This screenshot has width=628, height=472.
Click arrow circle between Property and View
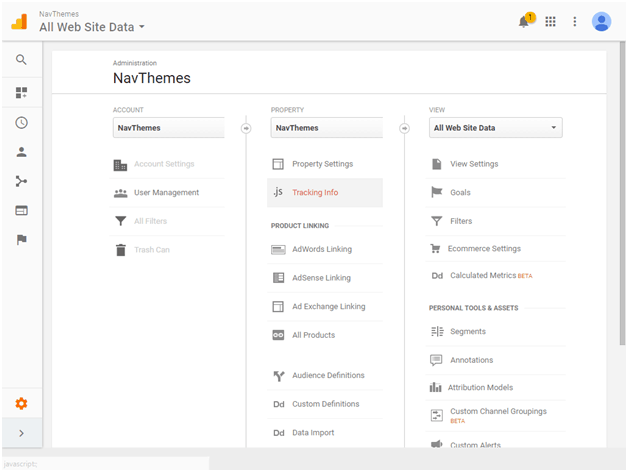click(405, 128)
